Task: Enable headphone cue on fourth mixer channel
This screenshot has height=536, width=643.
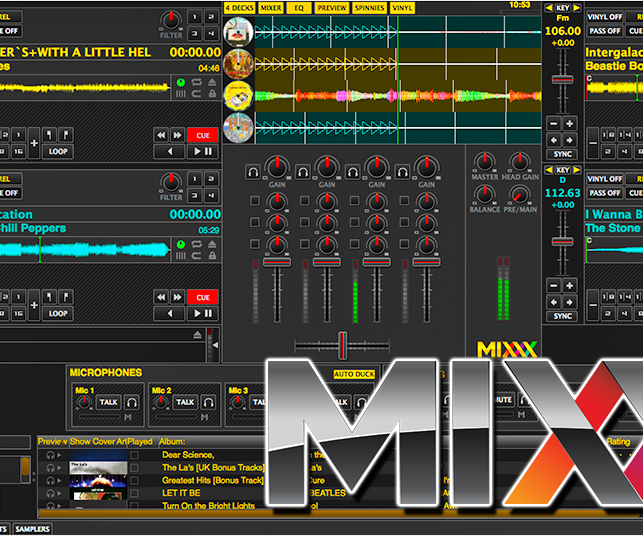Action: point(402,172)
